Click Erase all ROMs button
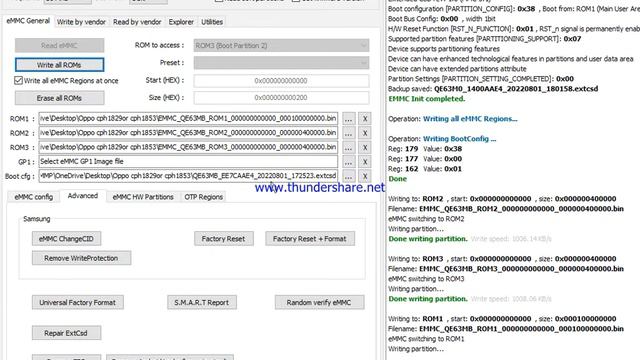Viewport: 640px width, 360px height. click(x=59, y=98)
